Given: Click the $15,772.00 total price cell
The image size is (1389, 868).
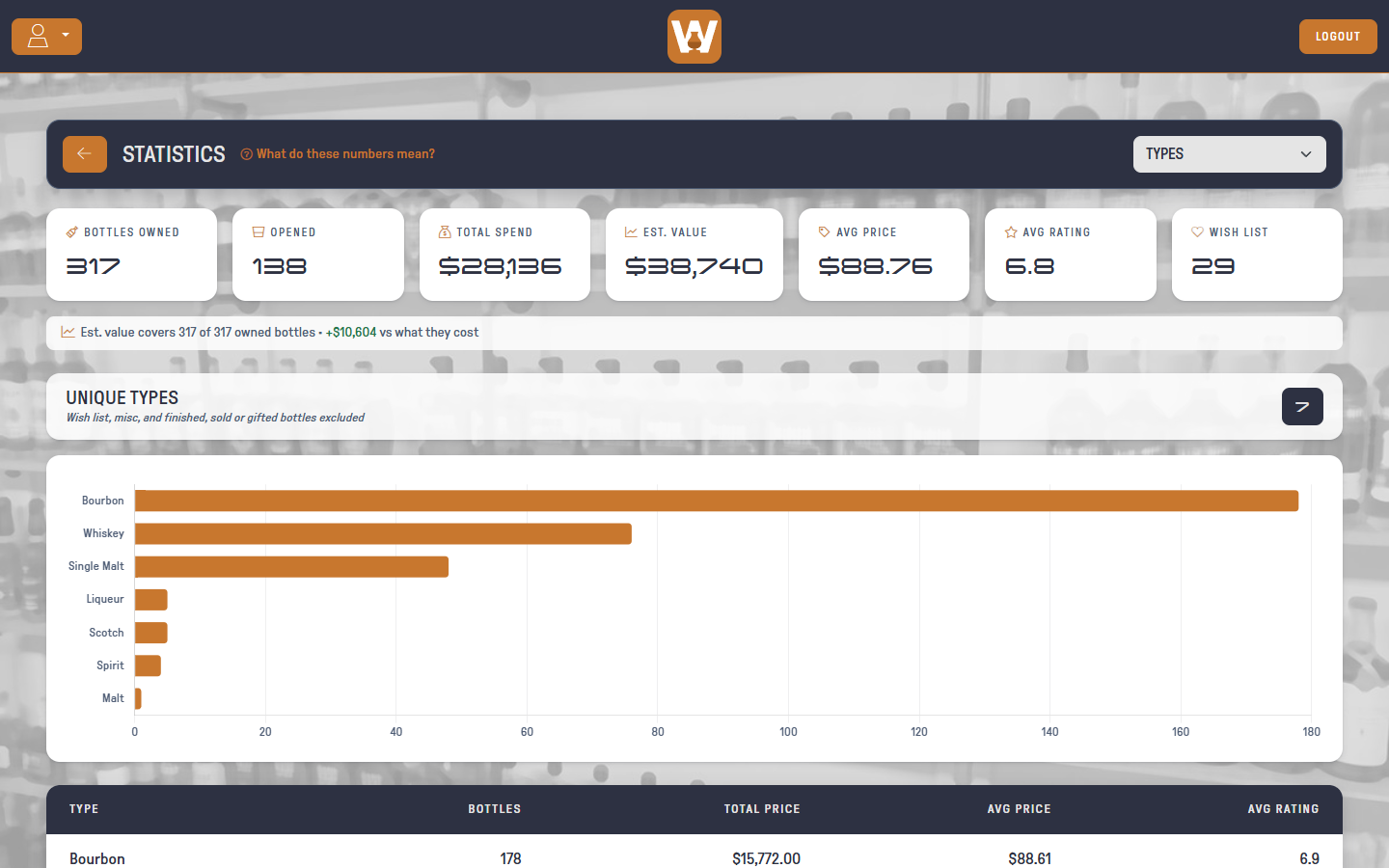Looking at the screenshot, I should point(766,858).
